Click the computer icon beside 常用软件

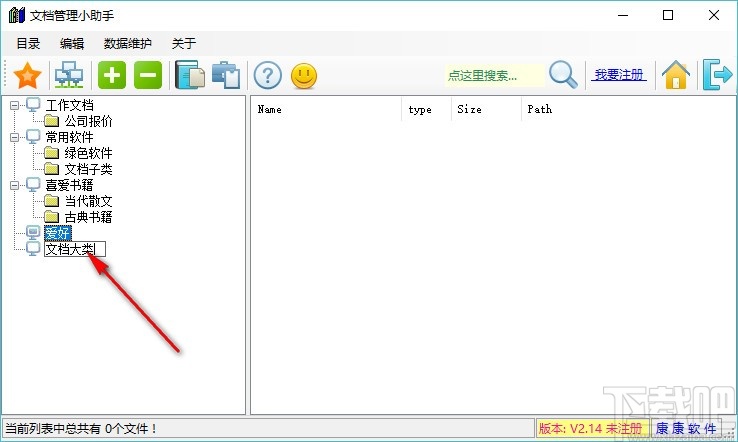coord(33,137)
